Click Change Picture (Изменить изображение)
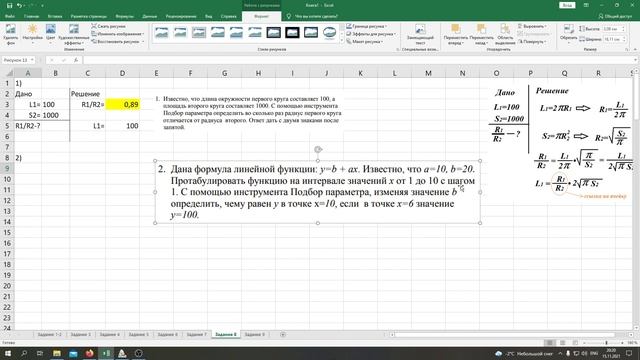Image resolution: width=640 pixels, height=360 pixels. [x=118, y=34]
